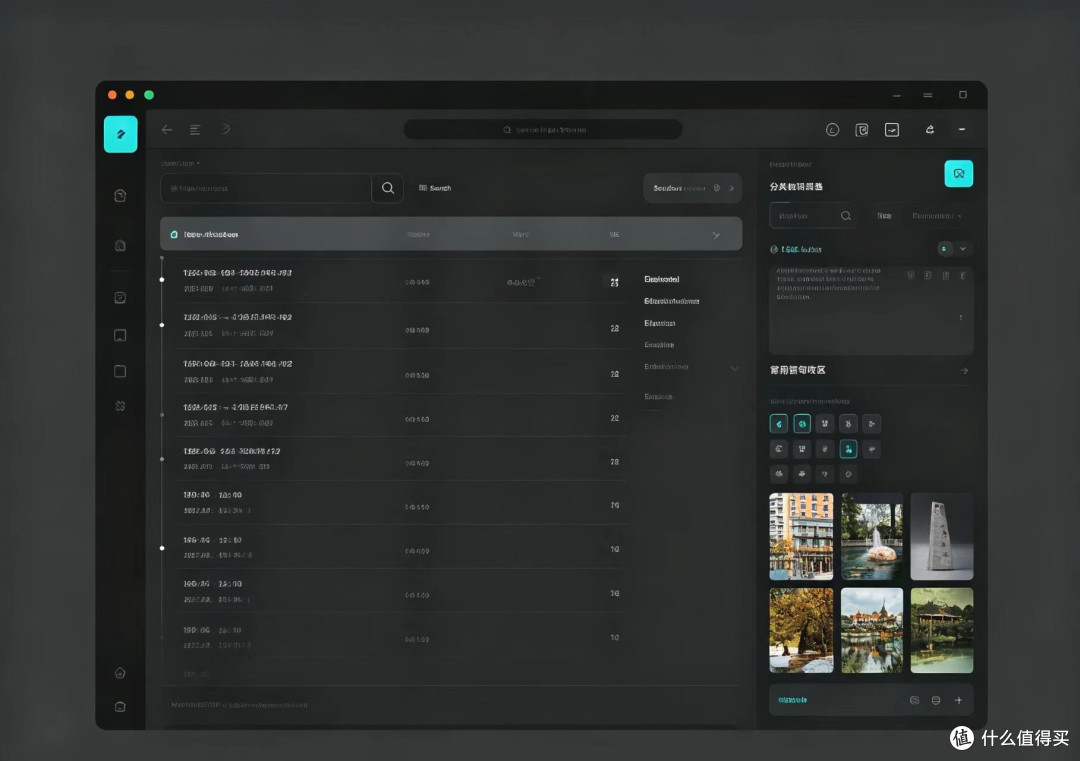Click the curved forward arrow in top toolbar
This screenshot has width=1080, height=761.
[x=225, y=129]
